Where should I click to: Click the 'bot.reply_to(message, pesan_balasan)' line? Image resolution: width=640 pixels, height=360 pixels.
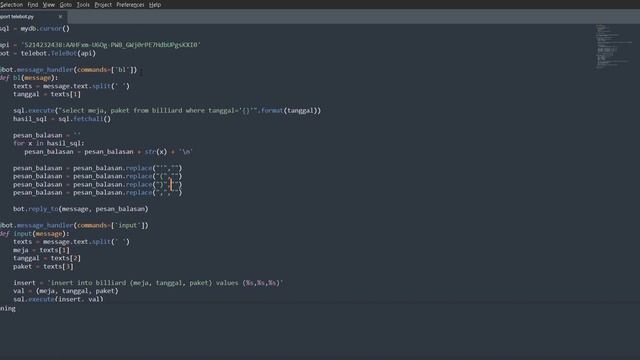(x=80, y=209)
